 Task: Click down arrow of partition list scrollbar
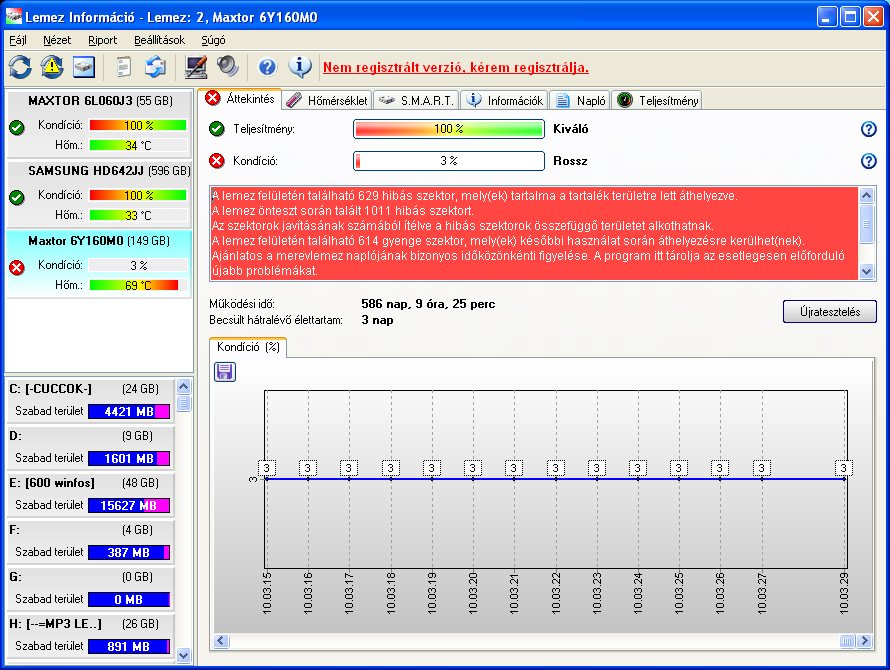183,655
